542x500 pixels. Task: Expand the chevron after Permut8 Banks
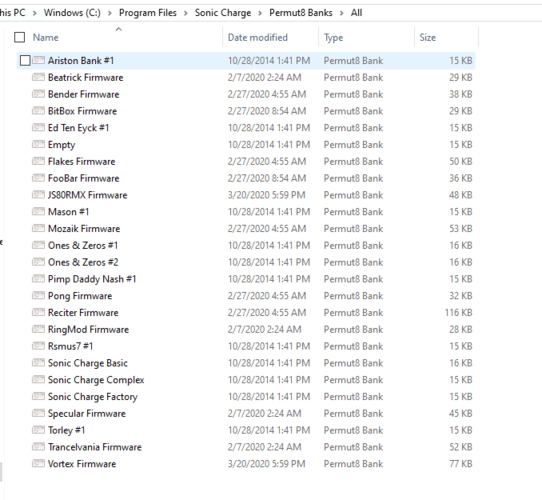tap(342, 13)
